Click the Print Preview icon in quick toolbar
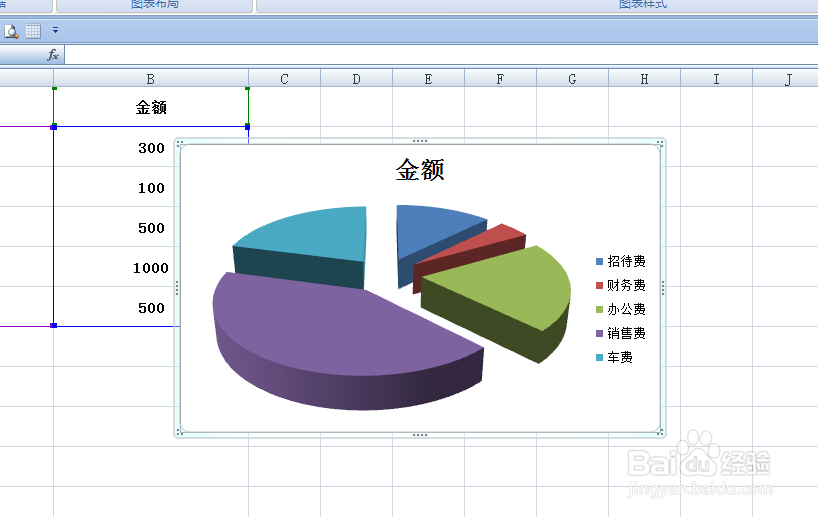The width and height of the screenshot is (818, 517). point(11,31)
